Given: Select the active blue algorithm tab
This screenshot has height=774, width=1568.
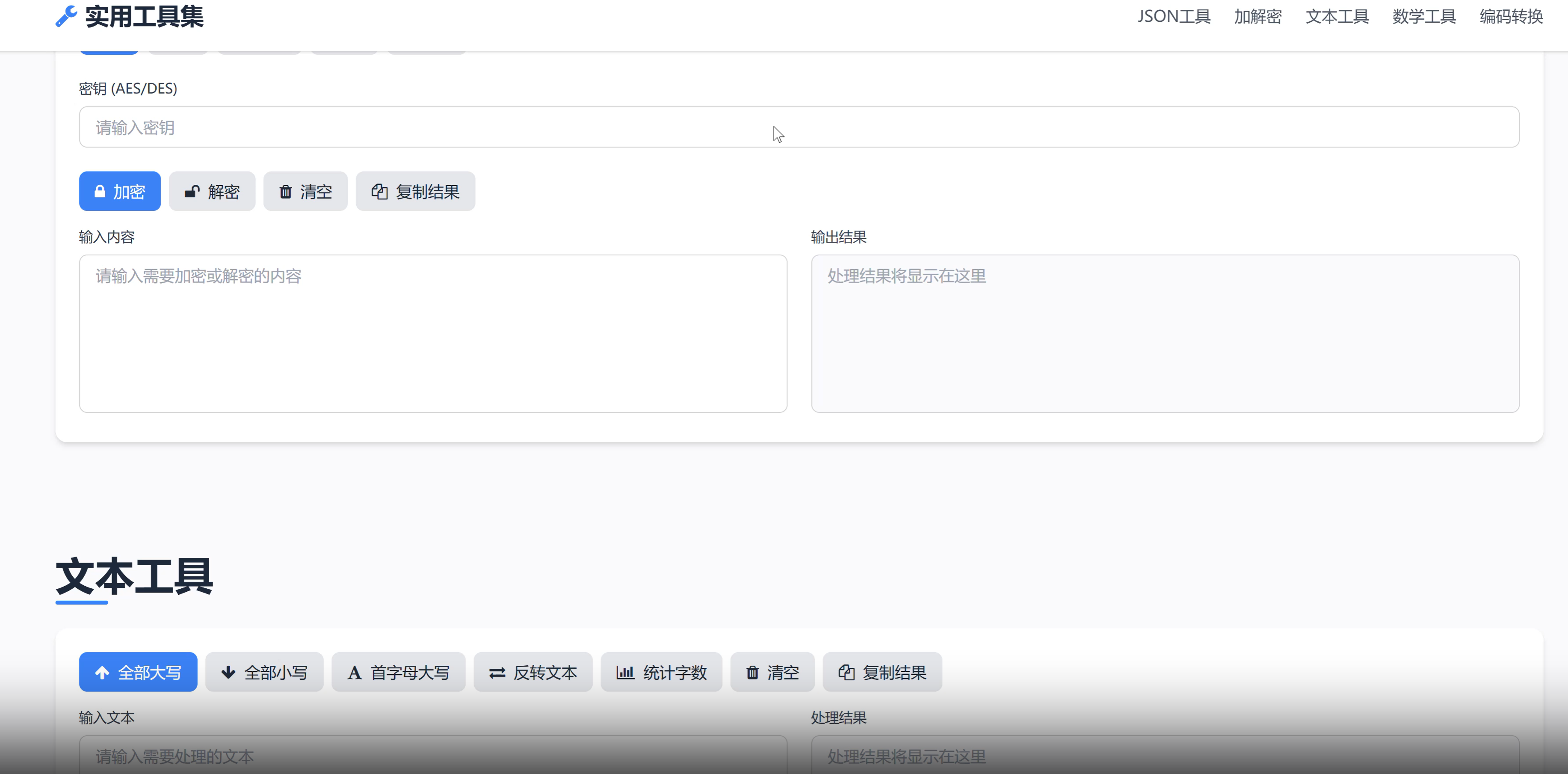Looking at the screenshot, I should pyautogui.click(x=108, y=49).
